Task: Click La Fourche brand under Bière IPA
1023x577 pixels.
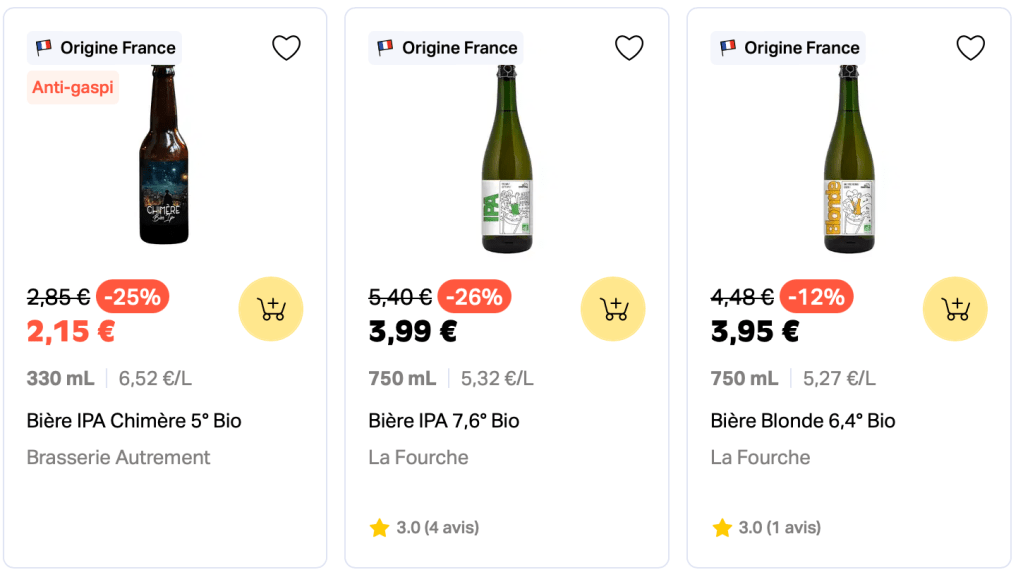Action: tap(418, 457)
